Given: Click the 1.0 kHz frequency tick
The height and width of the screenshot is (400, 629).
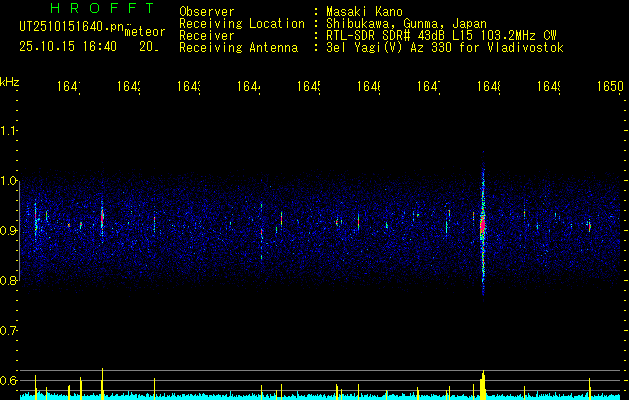Looking at the screenshot, I should tap(9, 181).
